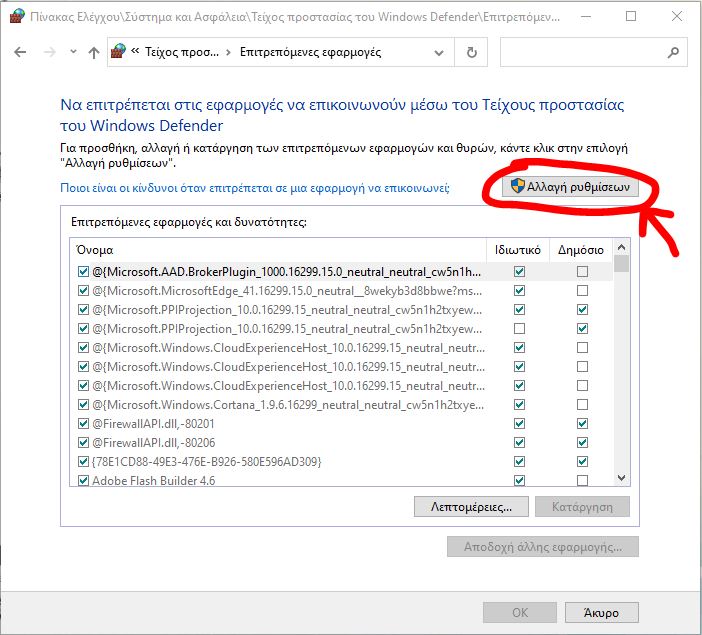Click the Αποδοχή άλλης εφαρμογής... button
This screenshot has width=702, height=635.
tap(543, 547)
